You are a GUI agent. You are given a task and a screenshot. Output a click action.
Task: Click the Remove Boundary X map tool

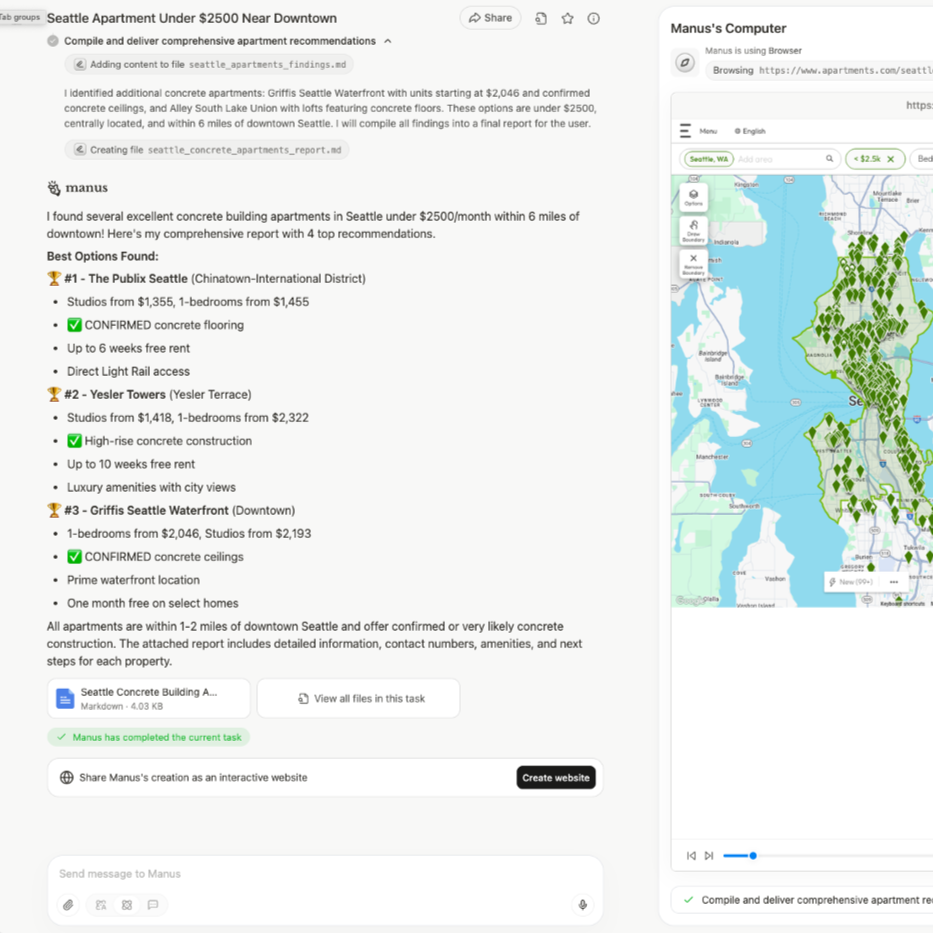[693, 264]
